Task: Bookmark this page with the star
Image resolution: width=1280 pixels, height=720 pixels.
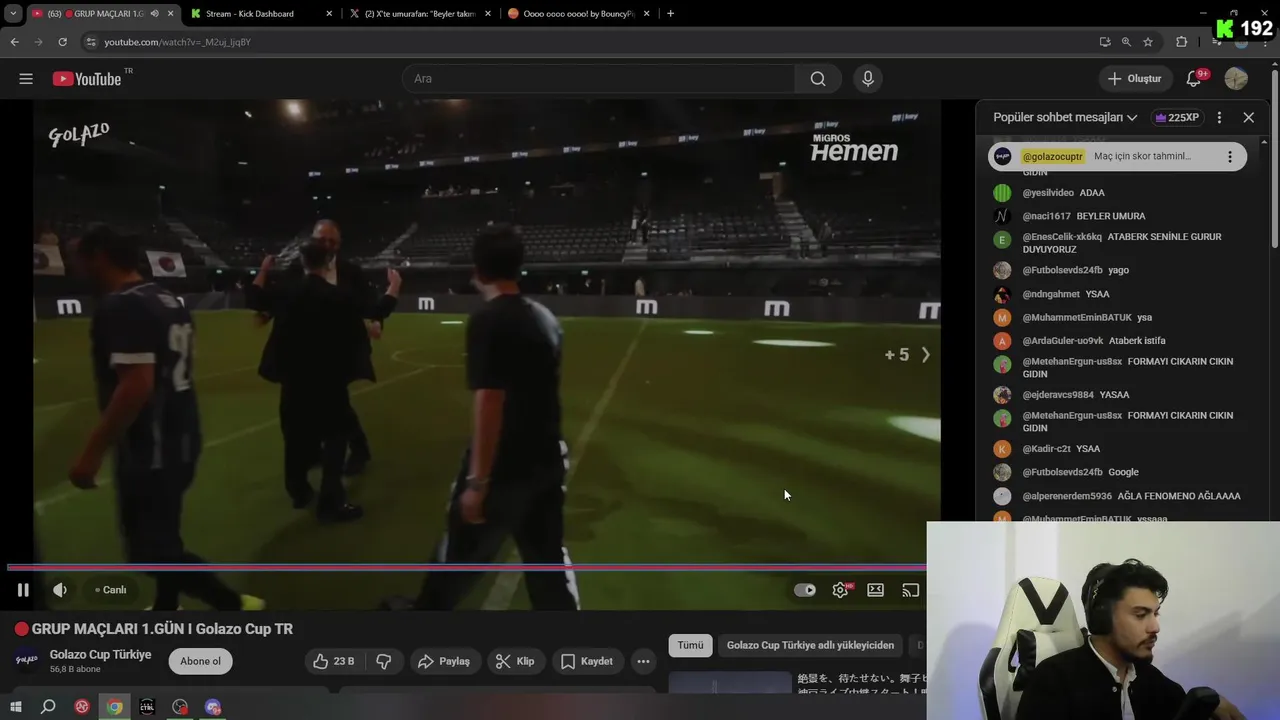Action: (1148, 42)
